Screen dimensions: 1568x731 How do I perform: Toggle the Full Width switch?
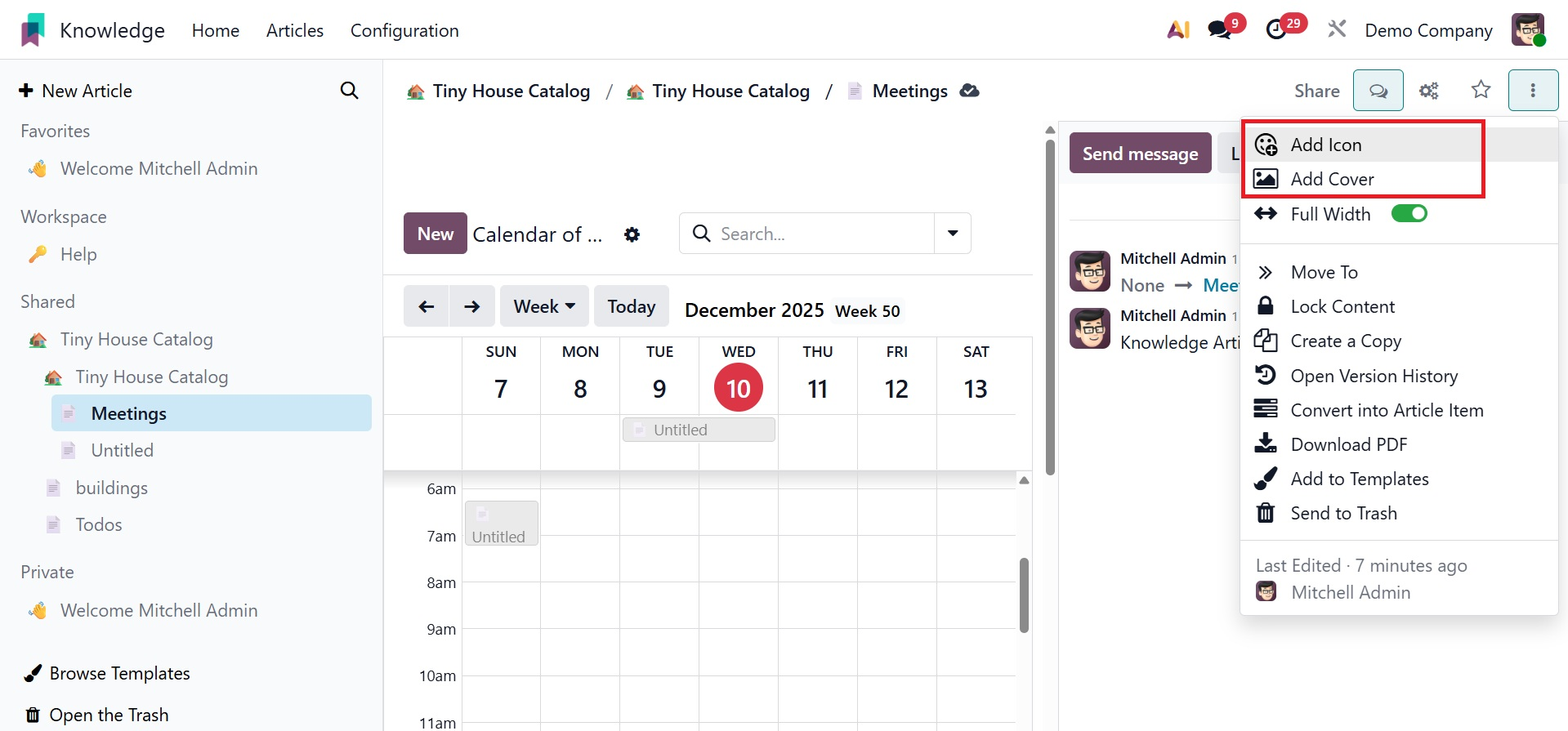click(x=1409, y=214)
